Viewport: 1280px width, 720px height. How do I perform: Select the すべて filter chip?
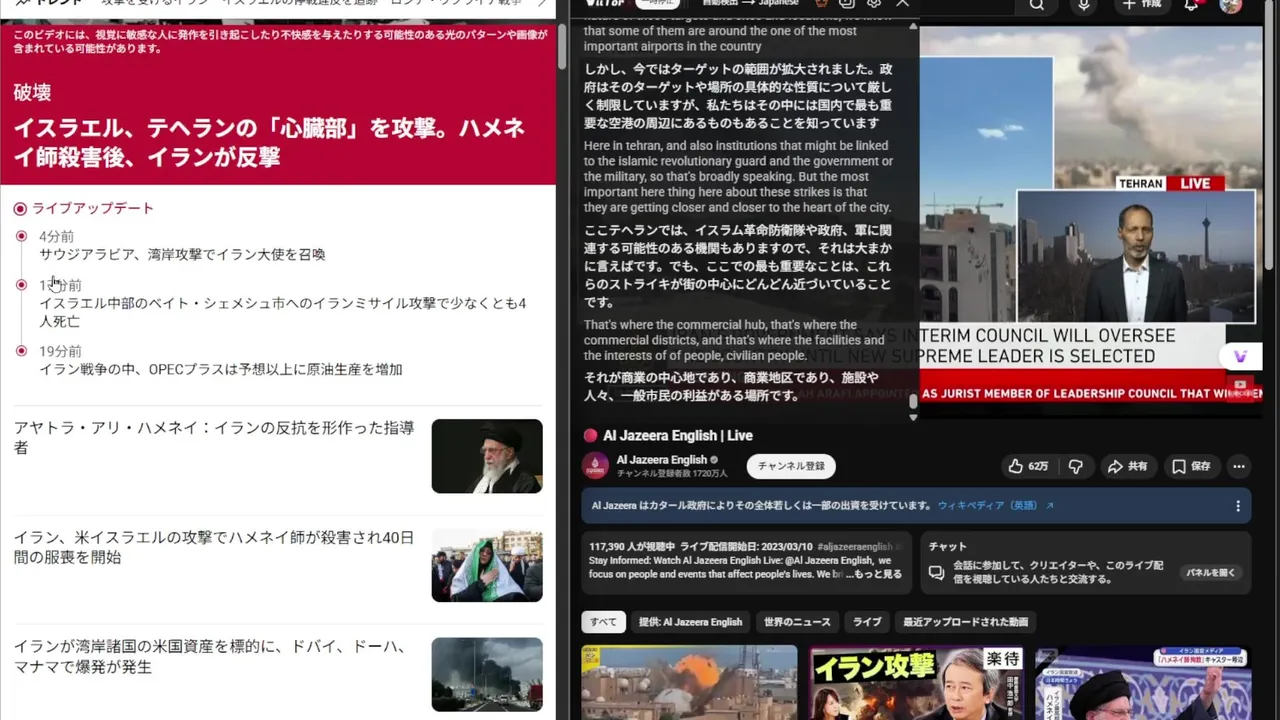pyautogui.click(x=603, y=622)
